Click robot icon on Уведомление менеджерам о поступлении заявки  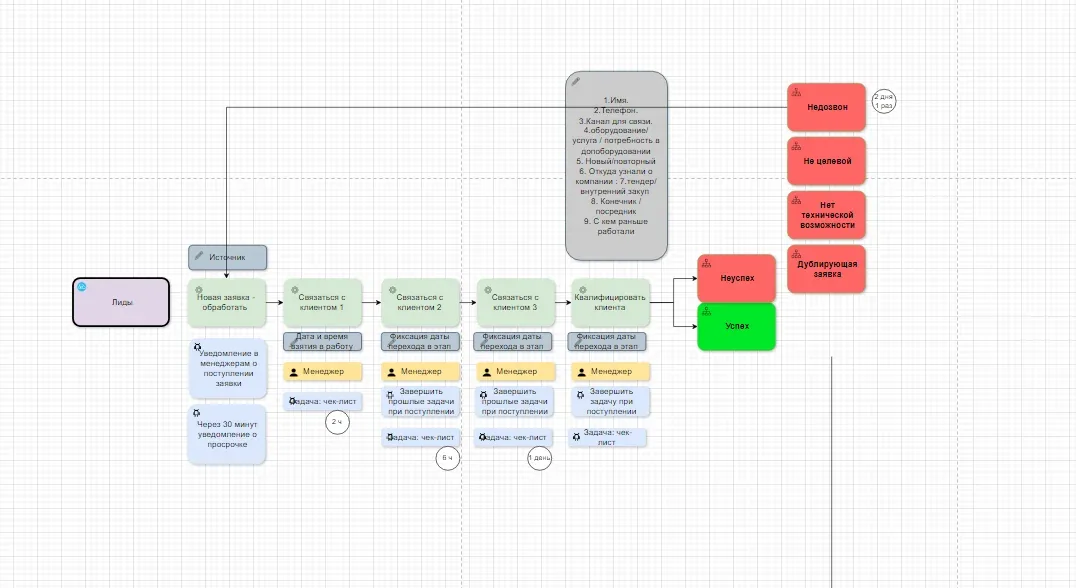click(x=197, y=347)
